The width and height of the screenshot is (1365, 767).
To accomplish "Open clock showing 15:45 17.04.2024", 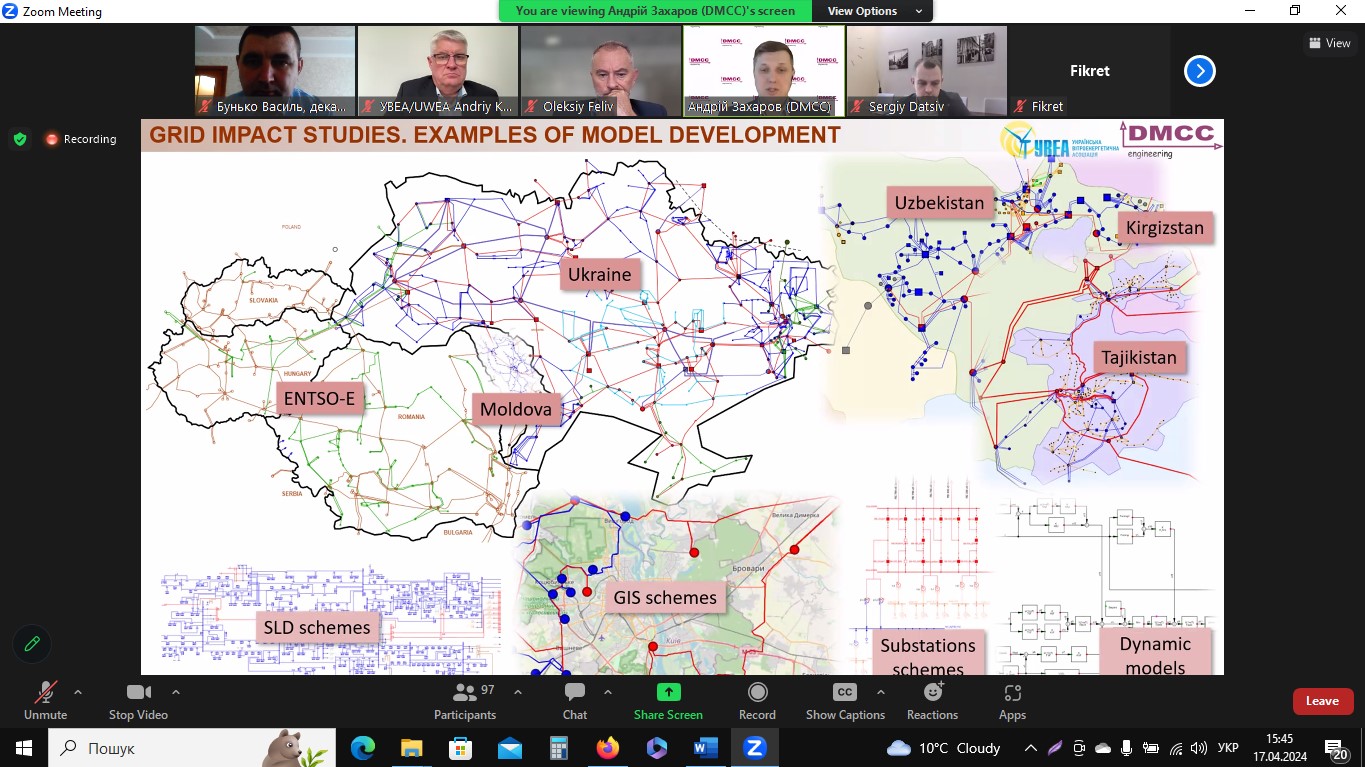I will coord(1279,747).
